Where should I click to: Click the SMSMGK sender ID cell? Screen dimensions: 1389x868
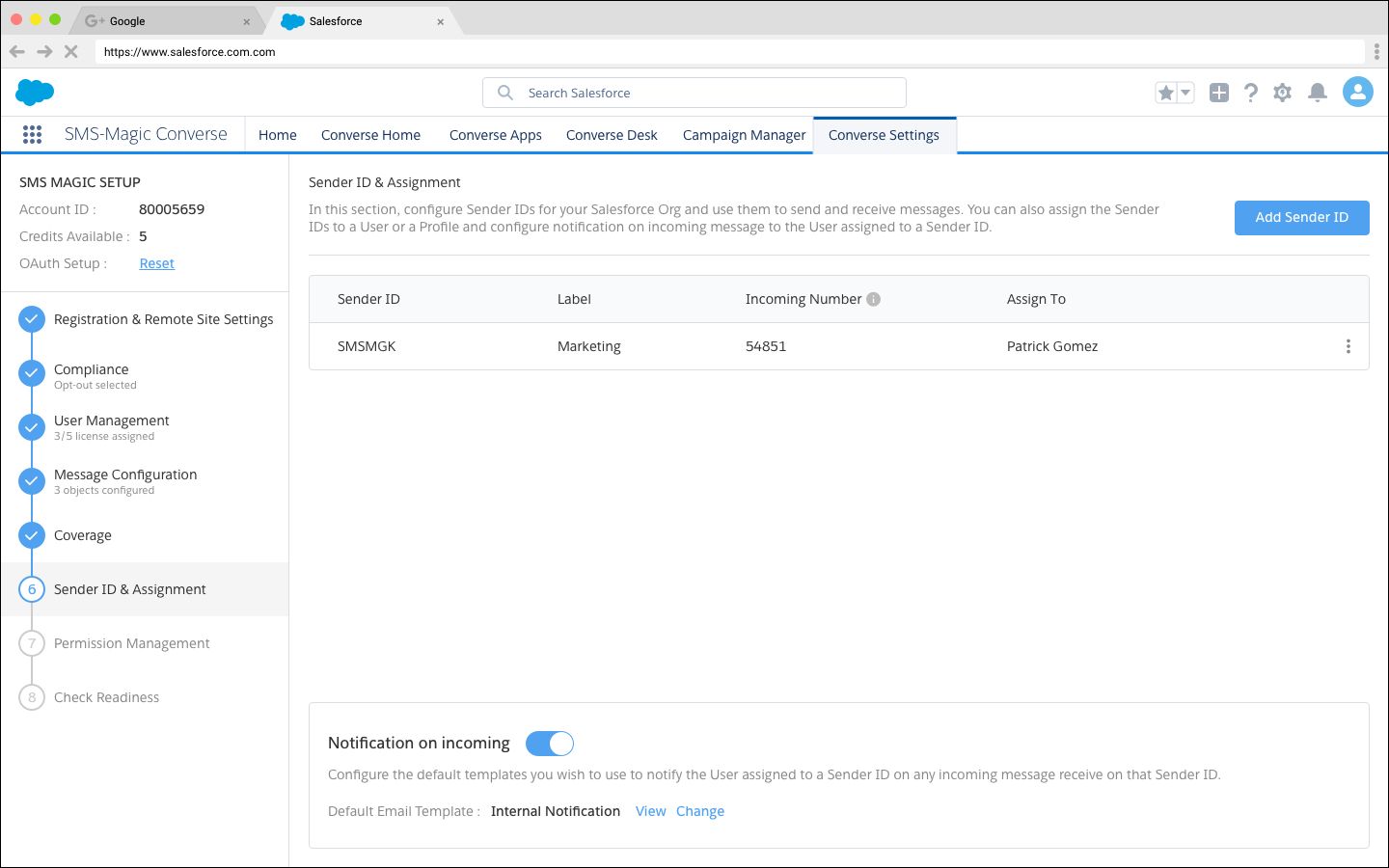367,346
